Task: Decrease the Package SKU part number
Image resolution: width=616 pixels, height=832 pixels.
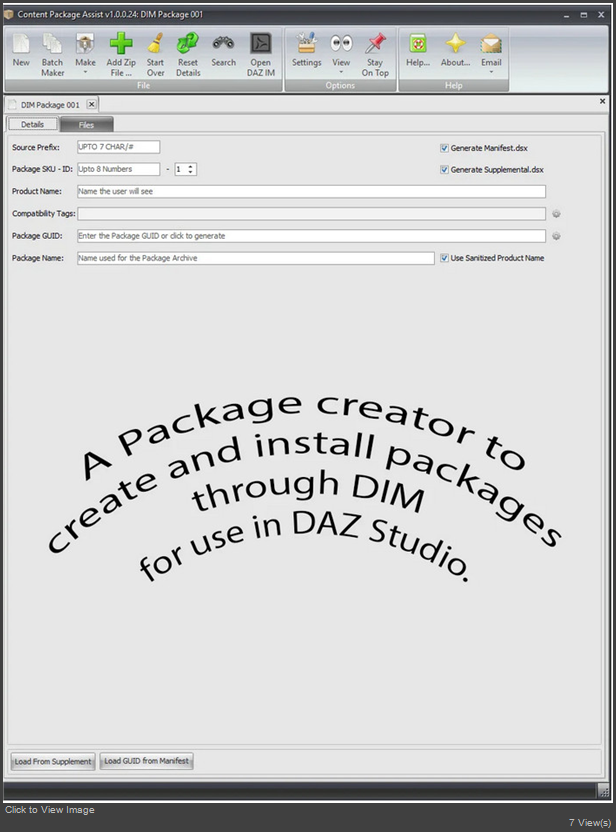Action: pos(191,172)
